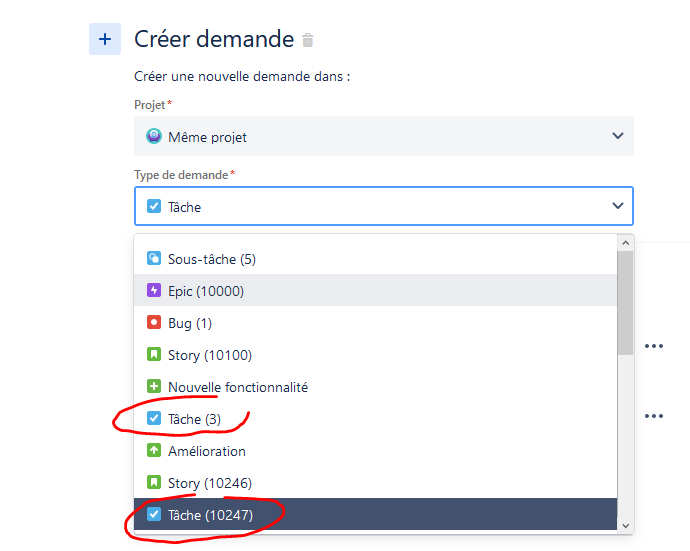
Task: Click the dropdown list scroll down arrow
Action: point(625,525)
